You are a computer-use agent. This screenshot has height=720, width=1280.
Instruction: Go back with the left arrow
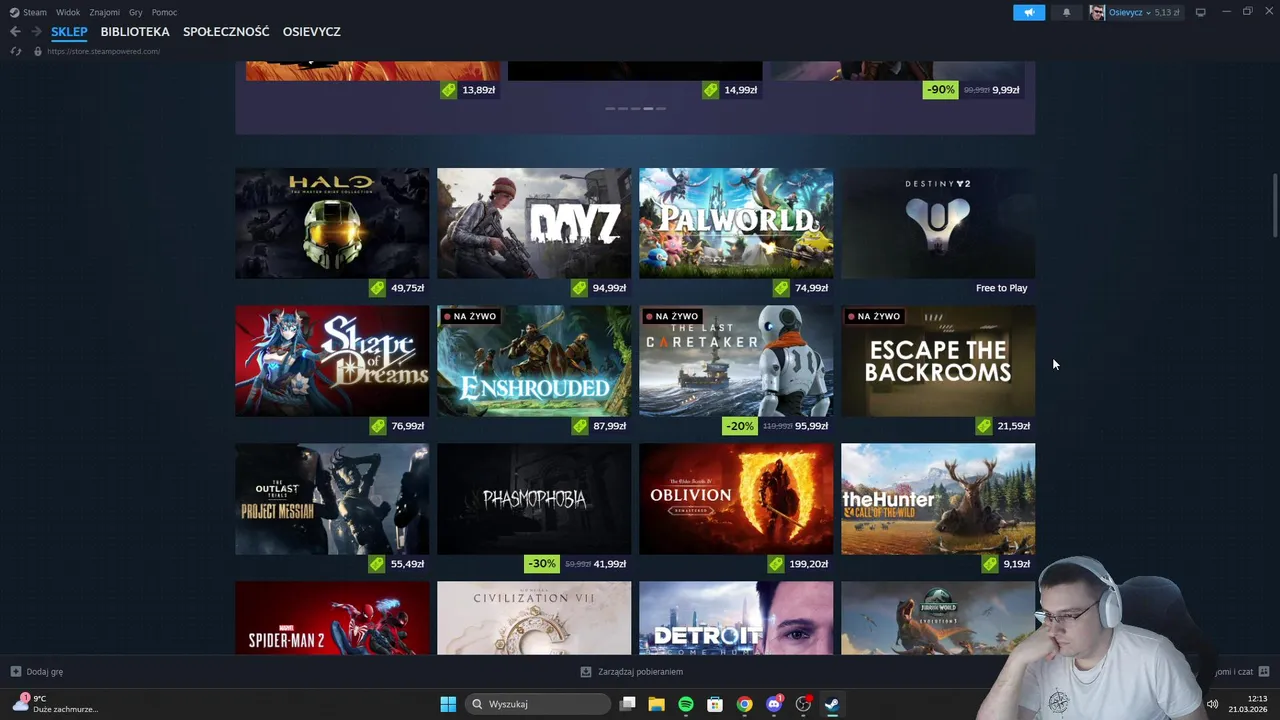pos(15,32)
